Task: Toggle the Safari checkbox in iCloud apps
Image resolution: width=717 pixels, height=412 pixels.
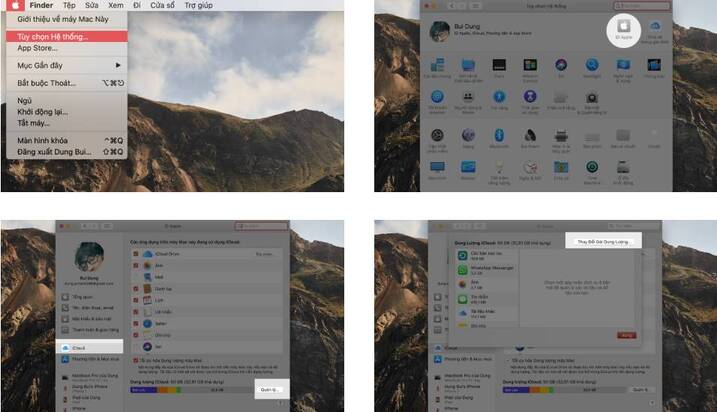Action: click(x=136, y=322)
